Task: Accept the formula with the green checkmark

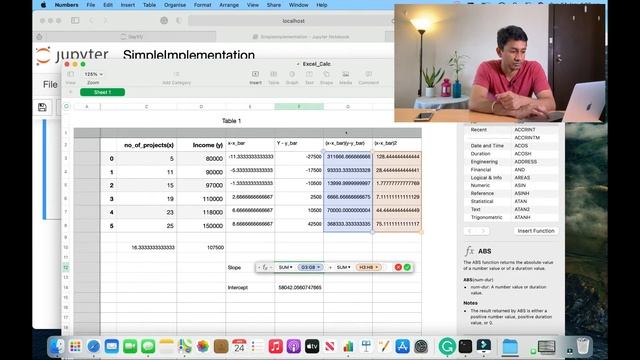Action: point(407,267)
